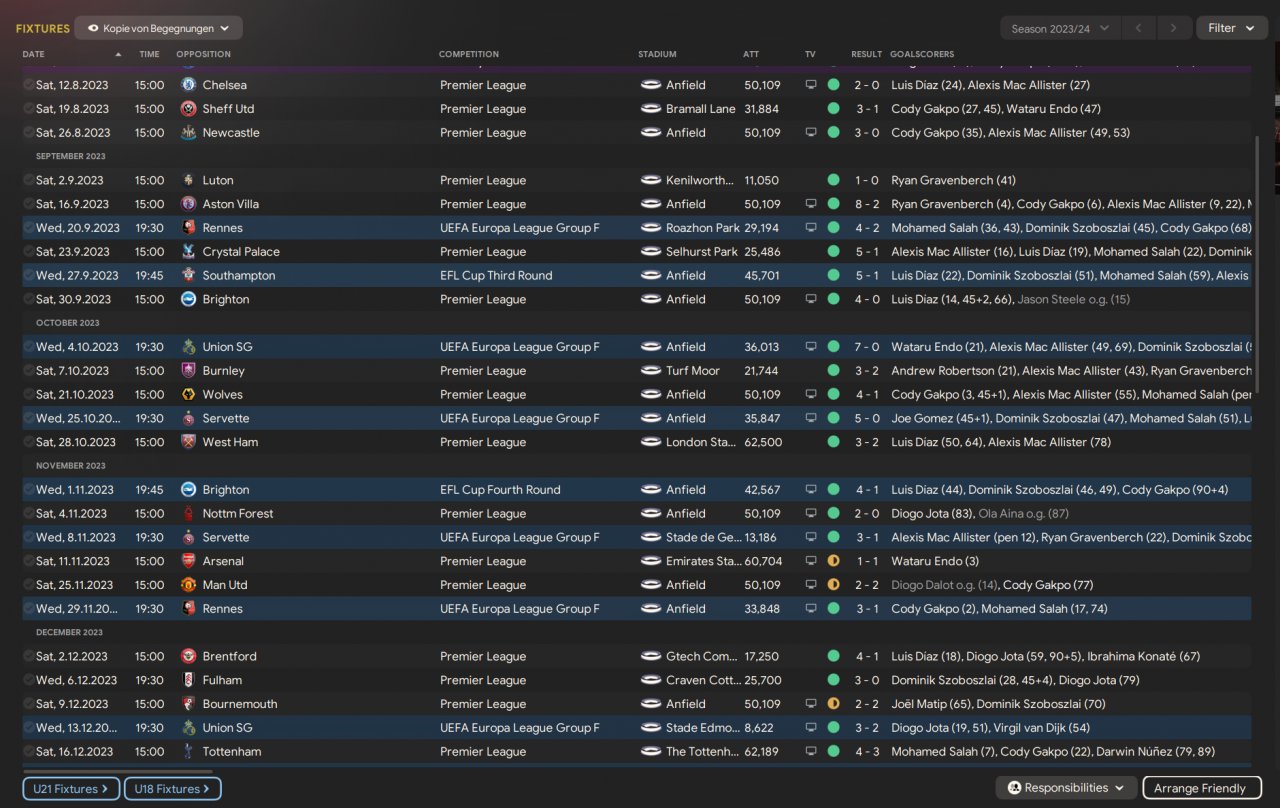Toggle the selection circle for Southampton fixture

tap(29, 276)
